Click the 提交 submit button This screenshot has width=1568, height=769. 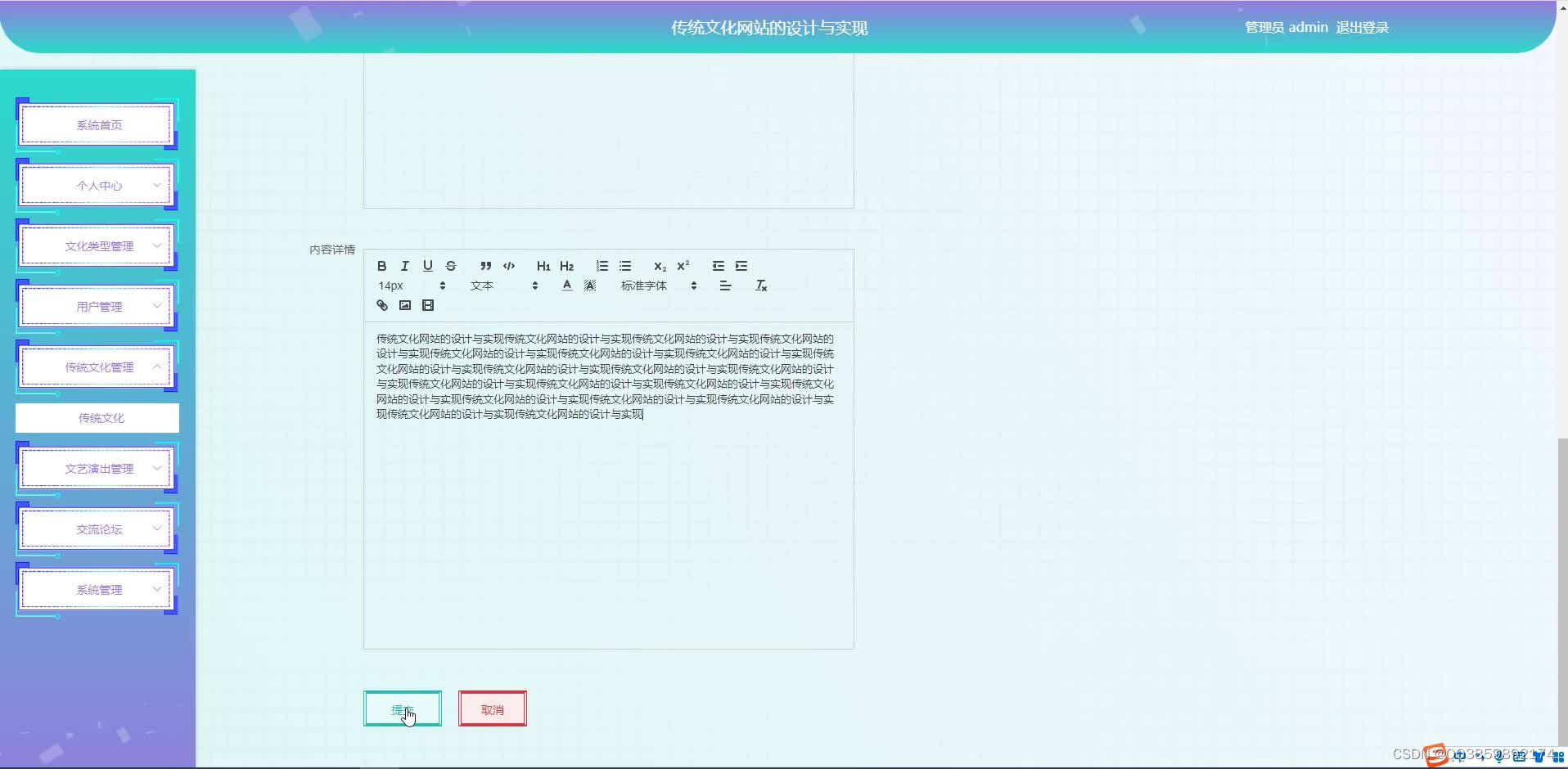403,708
